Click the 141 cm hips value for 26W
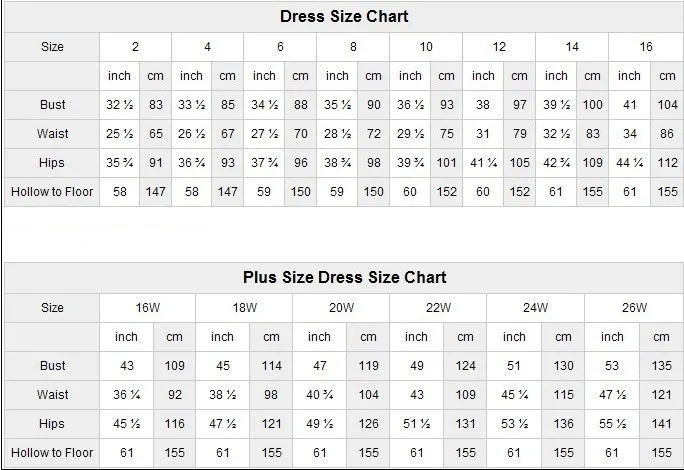This screenshot has height=470, width=684. click(x=661, y=424)
